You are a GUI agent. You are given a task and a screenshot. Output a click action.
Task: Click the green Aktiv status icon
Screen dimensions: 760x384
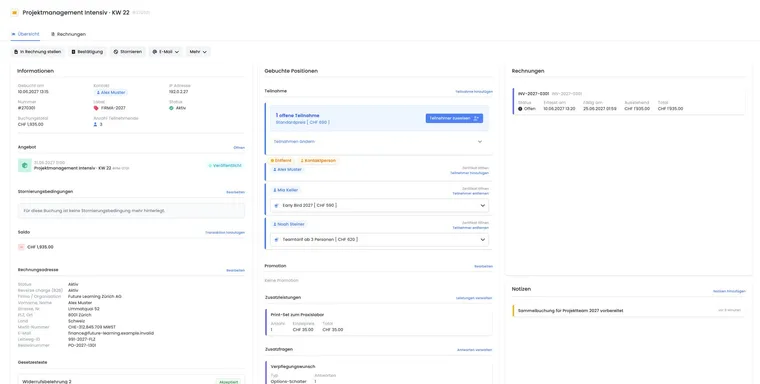point(171,108)
